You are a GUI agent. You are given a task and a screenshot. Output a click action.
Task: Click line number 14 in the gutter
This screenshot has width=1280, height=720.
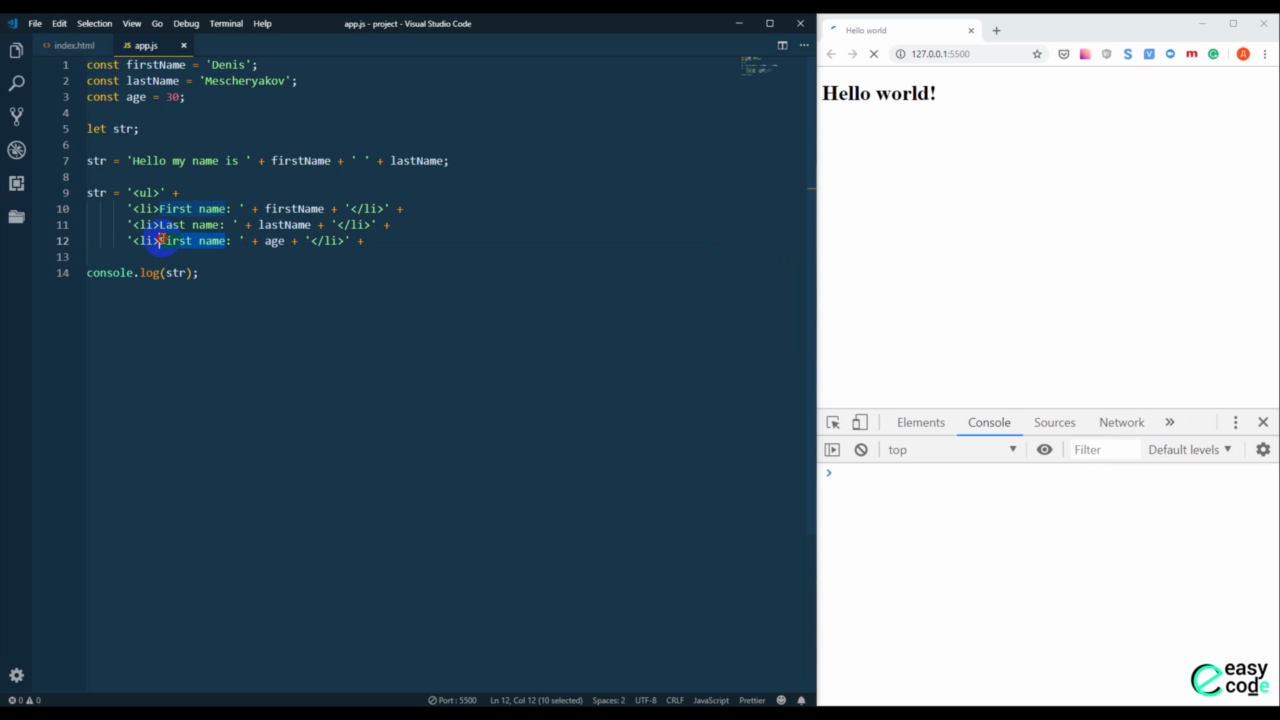coord(63,273)
